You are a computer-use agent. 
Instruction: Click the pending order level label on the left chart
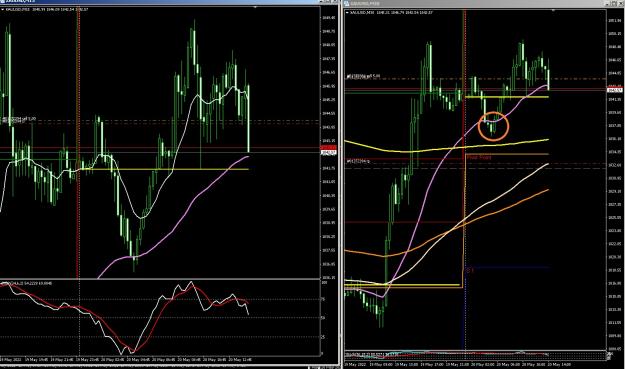[19, 119]
